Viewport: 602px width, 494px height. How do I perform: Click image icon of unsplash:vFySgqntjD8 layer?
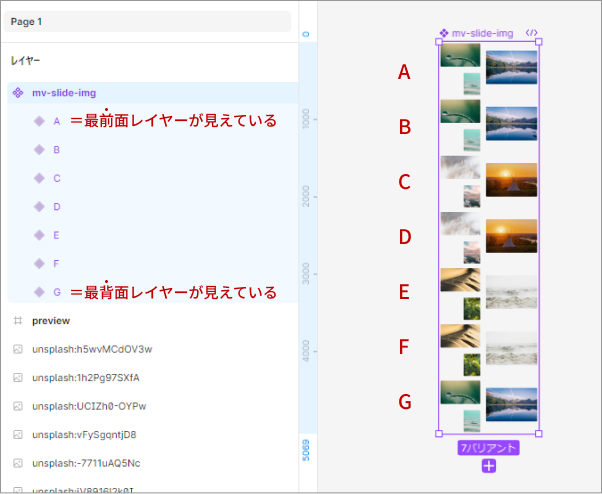pos(17,435)
